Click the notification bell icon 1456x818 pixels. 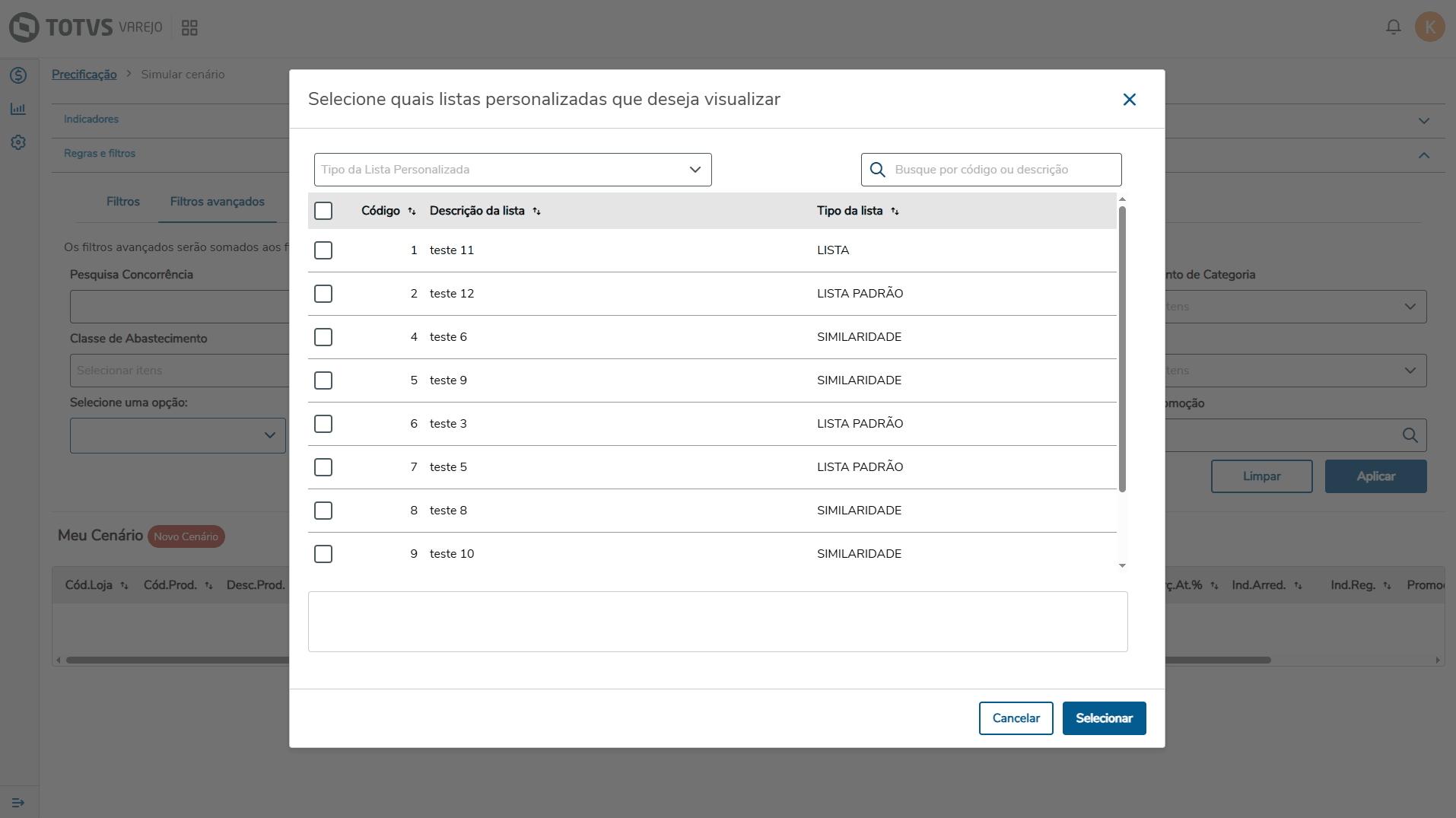point(1393,27)
